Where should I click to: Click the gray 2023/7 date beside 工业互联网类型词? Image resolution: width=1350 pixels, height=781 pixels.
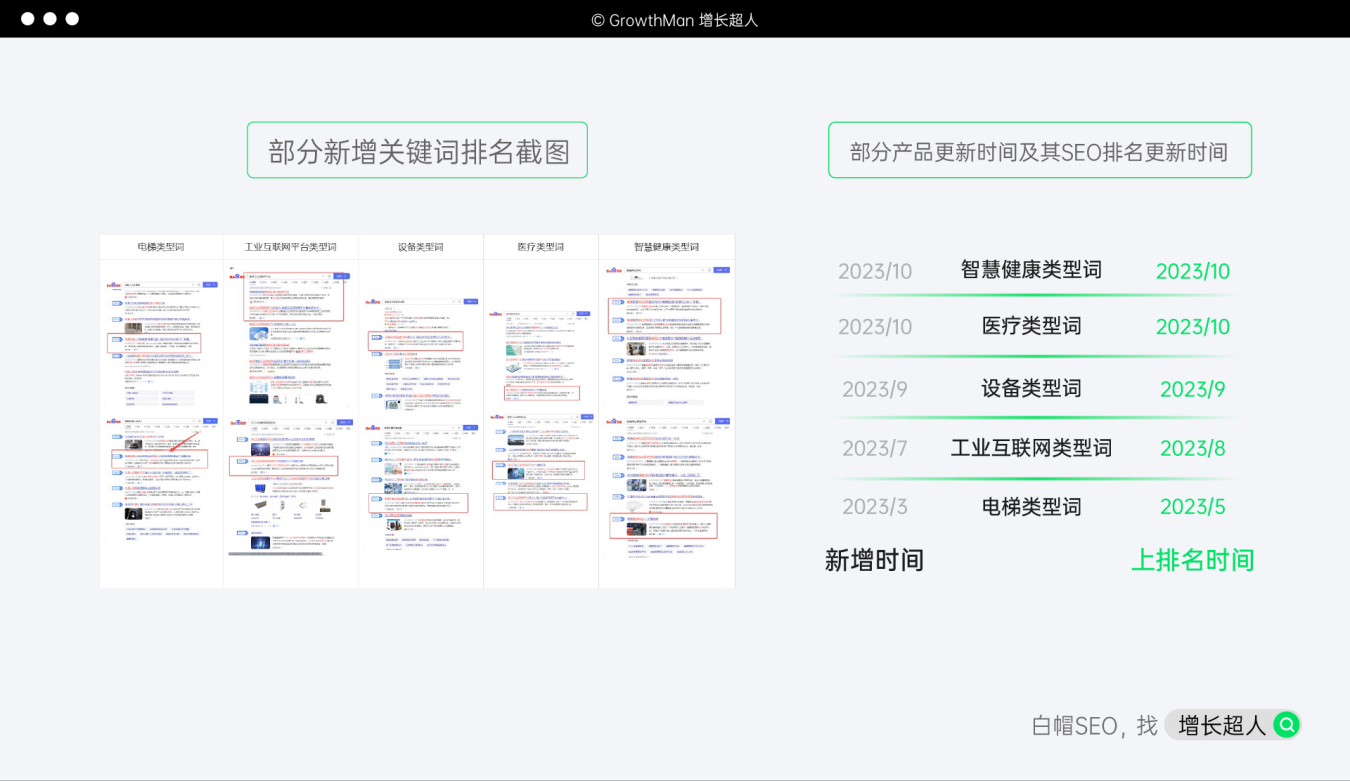click(x=874, y=448)
